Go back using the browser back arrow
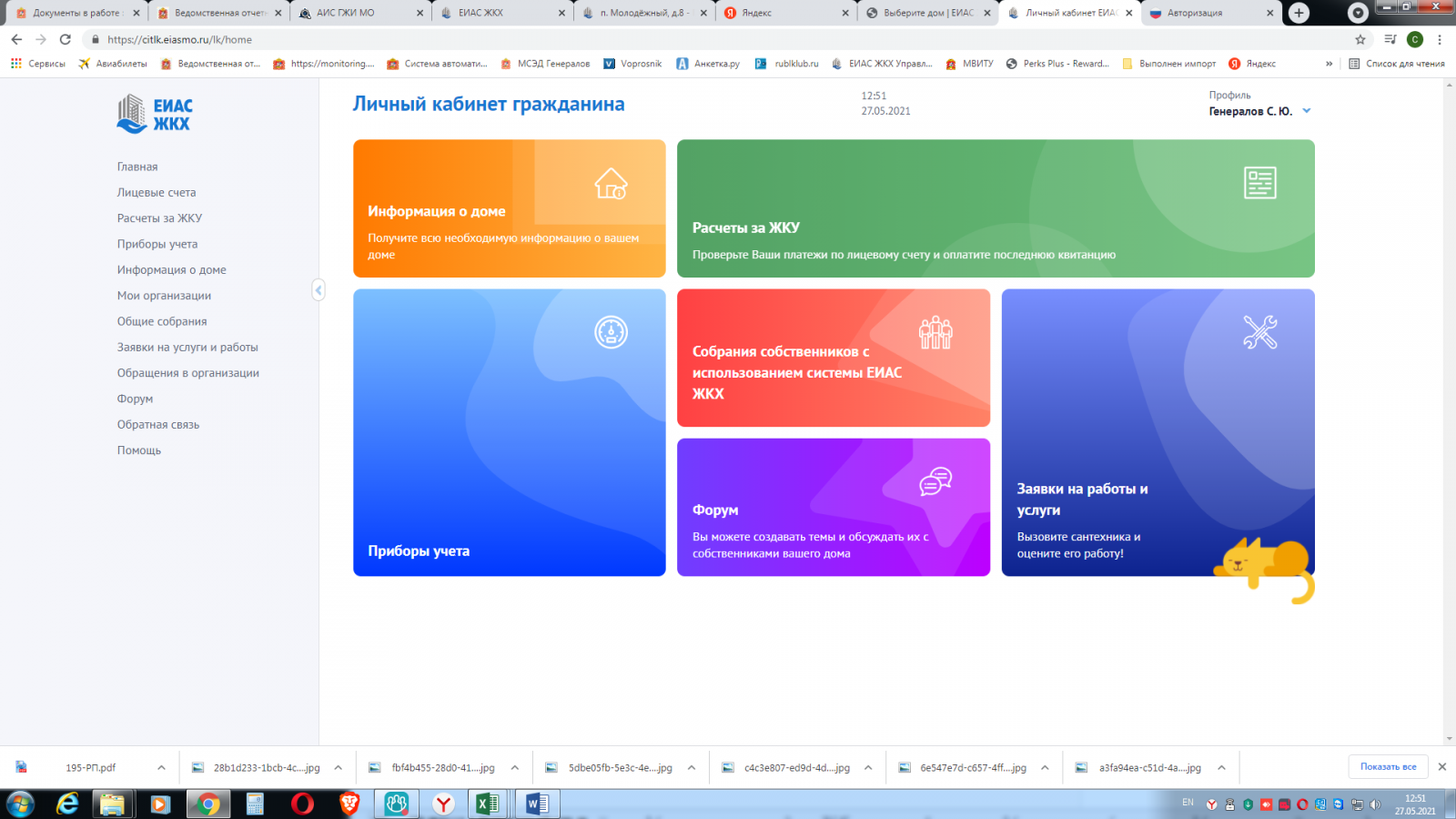This screenshot has width=1456, height=819. [x=16, y=39]
